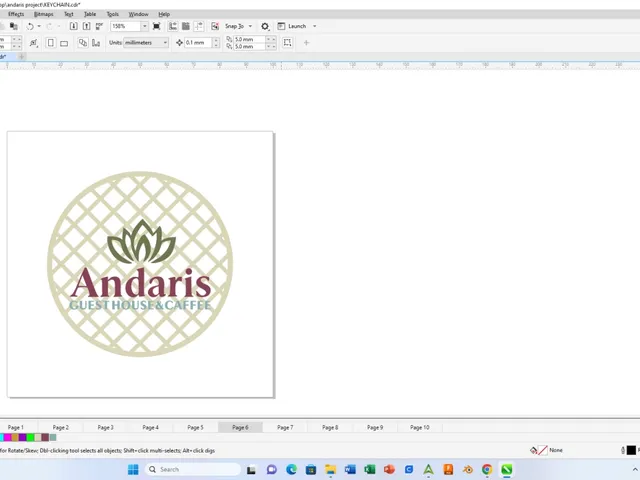
Task: Click the nudge distance 0.1 mm field
Action: (x=198, y=42)
